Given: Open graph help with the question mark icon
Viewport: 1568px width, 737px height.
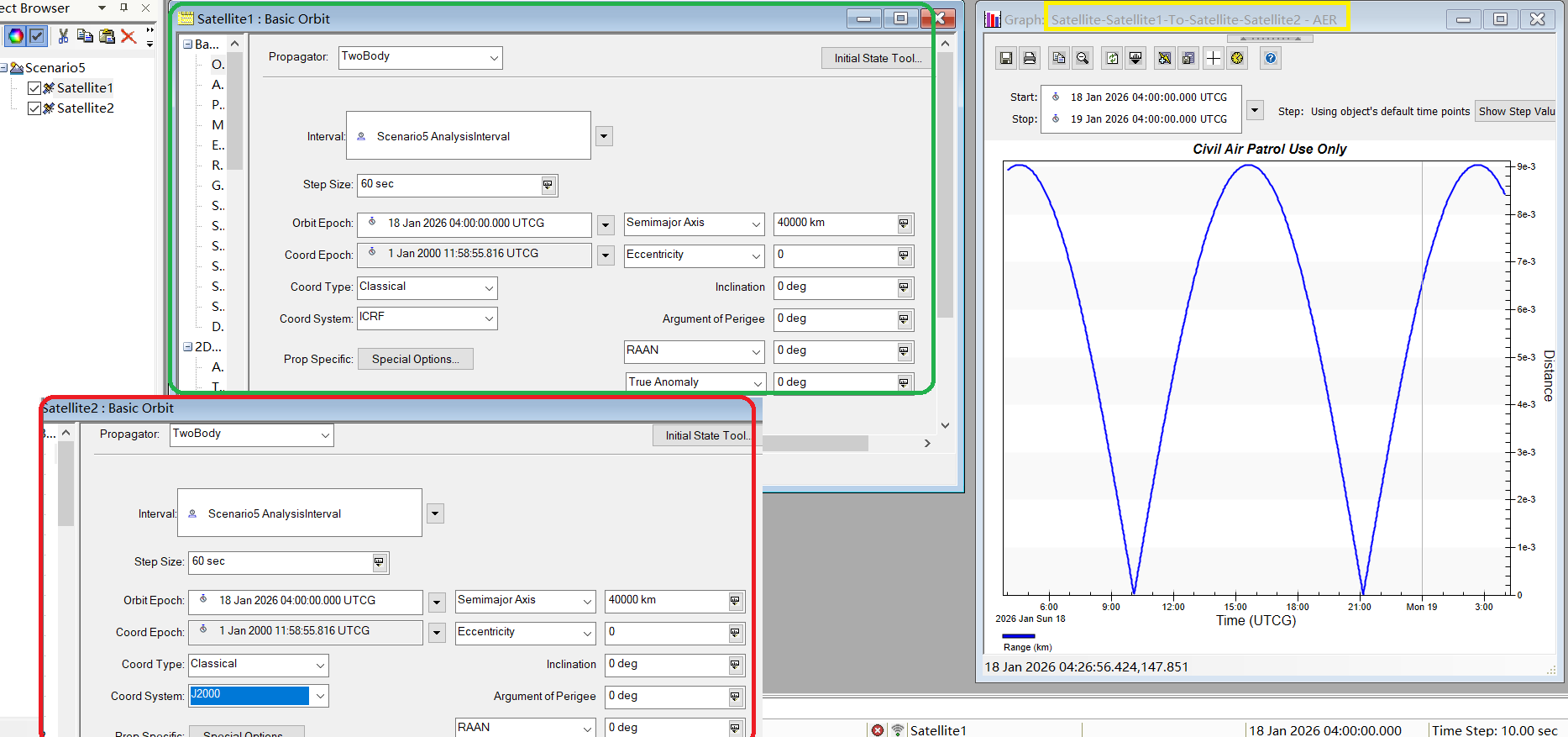Looking at the screenshot, I should [x=1271, y=58].
